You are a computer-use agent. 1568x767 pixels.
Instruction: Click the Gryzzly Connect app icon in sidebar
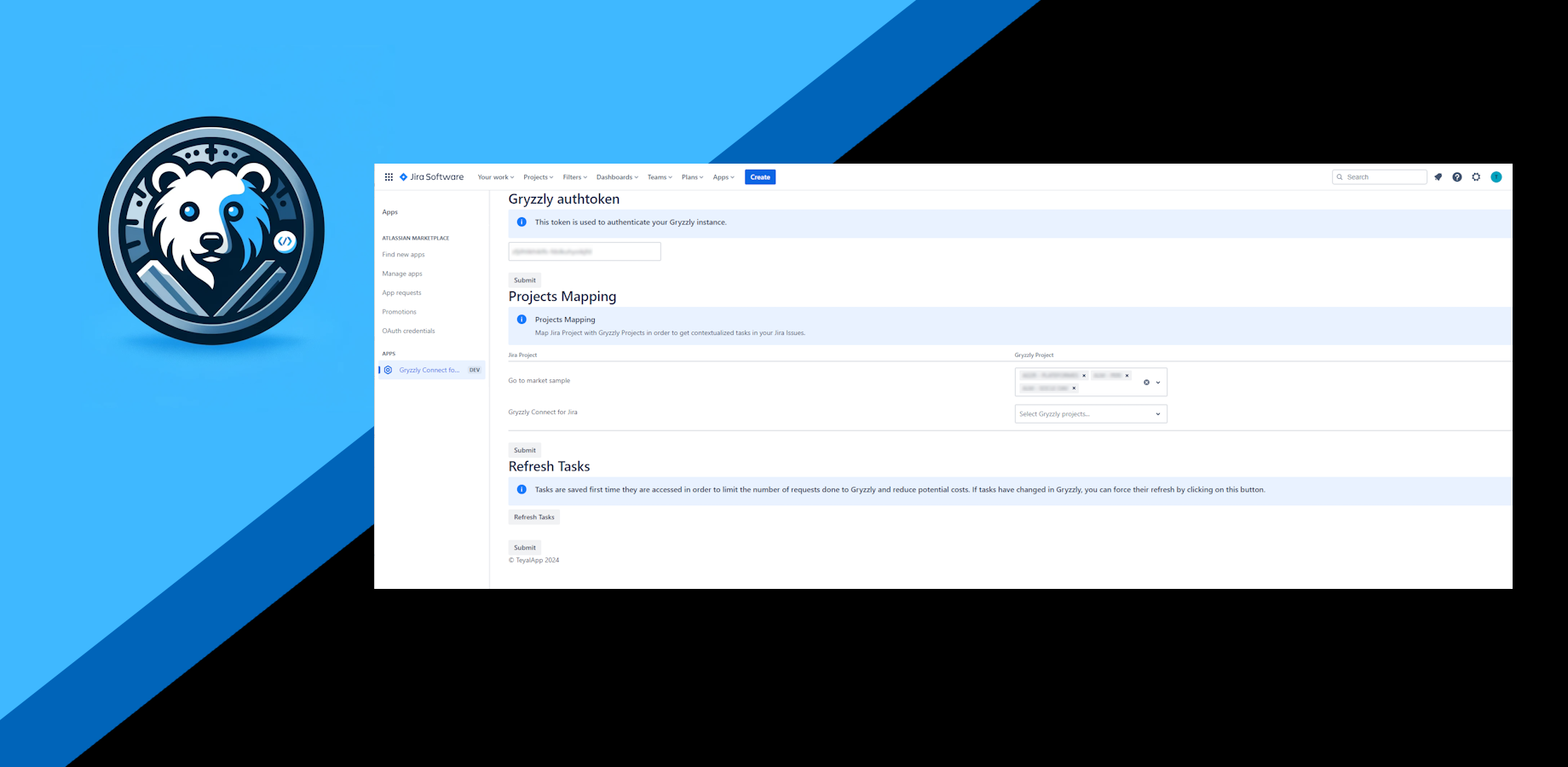coord(389,370)
